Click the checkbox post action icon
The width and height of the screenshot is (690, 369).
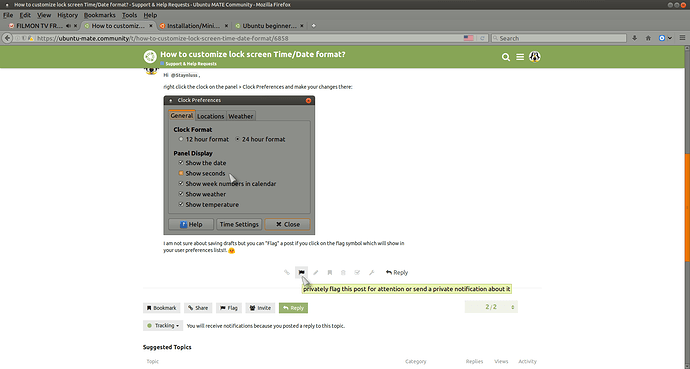(357, 273)
